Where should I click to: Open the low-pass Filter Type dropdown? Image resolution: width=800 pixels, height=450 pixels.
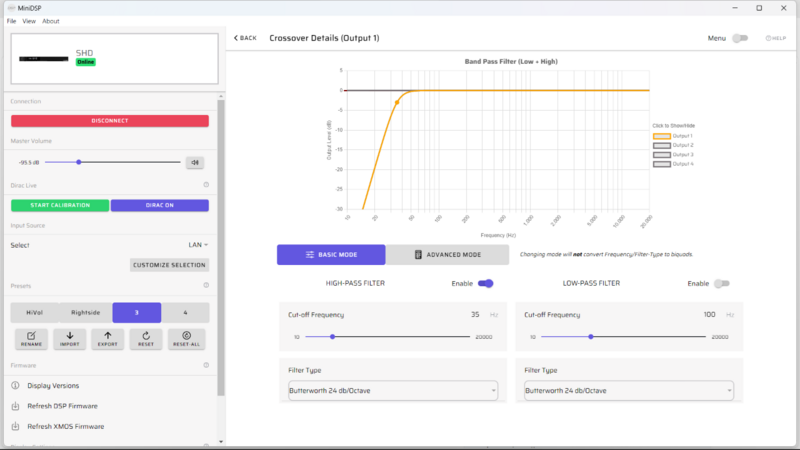click(627, 390)
